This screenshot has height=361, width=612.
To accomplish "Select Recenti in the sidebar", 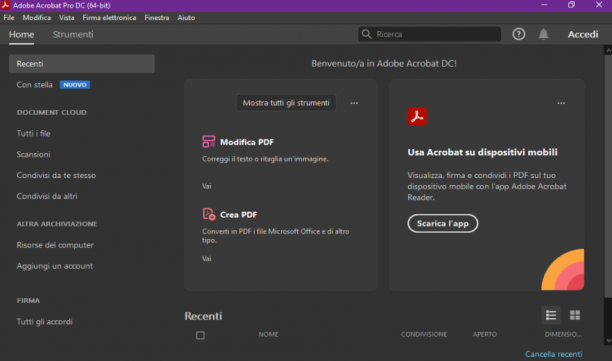I will click(x=82, y=64).
